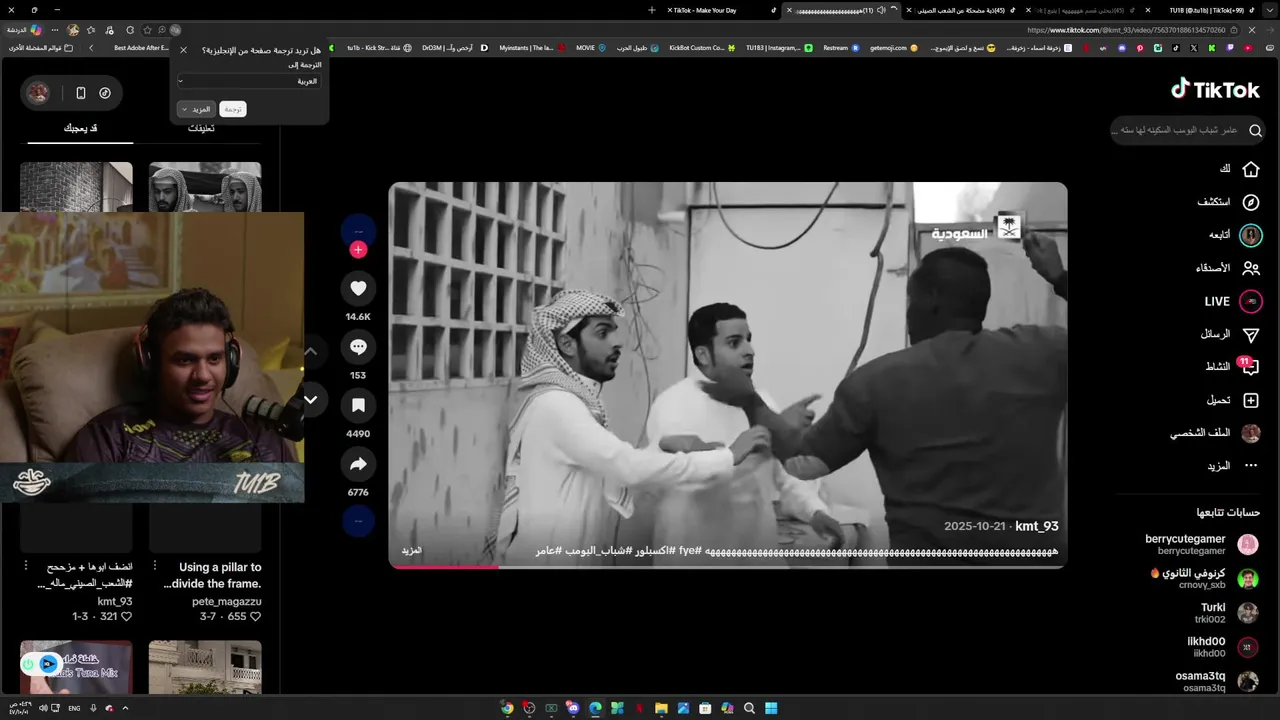The image size is (1280, 720).
Task: Click the phone app icon in top pill
Action: (x=81, y=93)
